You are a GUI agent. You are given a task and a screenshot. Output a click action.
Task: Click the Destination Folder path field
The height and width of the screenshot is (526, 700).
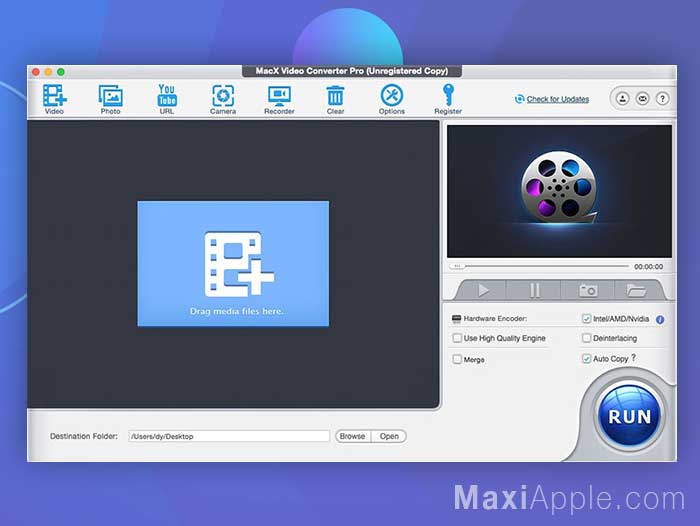pos(229,436)
